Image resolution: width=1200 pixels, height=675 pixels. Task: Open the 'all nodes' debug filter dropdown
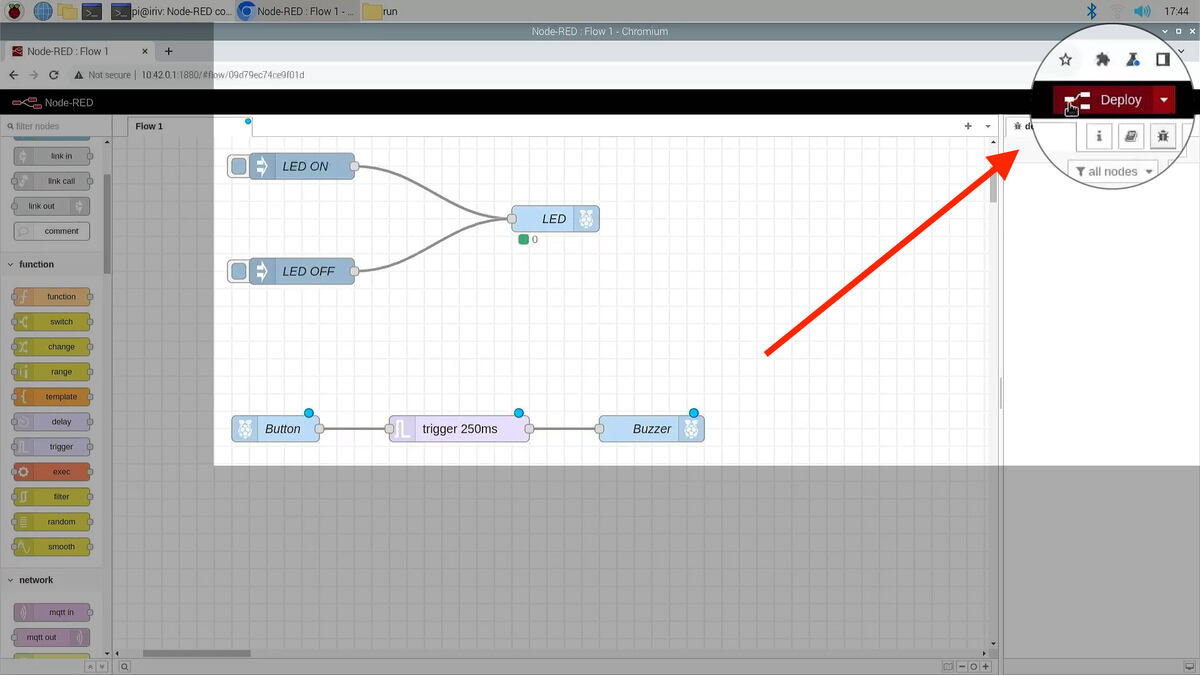(x=1113, y=171)
